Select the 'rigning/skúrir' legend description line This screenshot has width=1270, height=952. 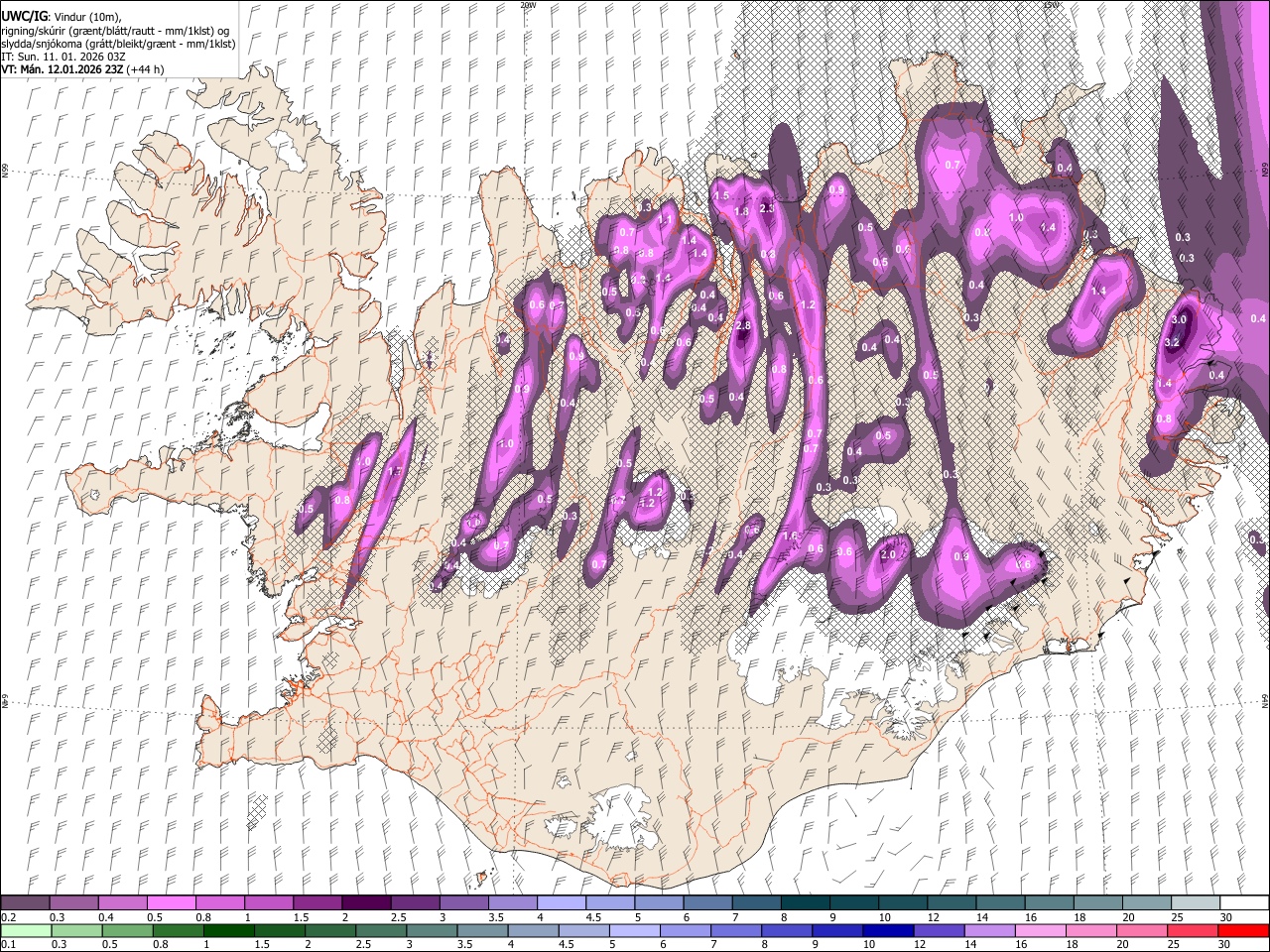116,31
